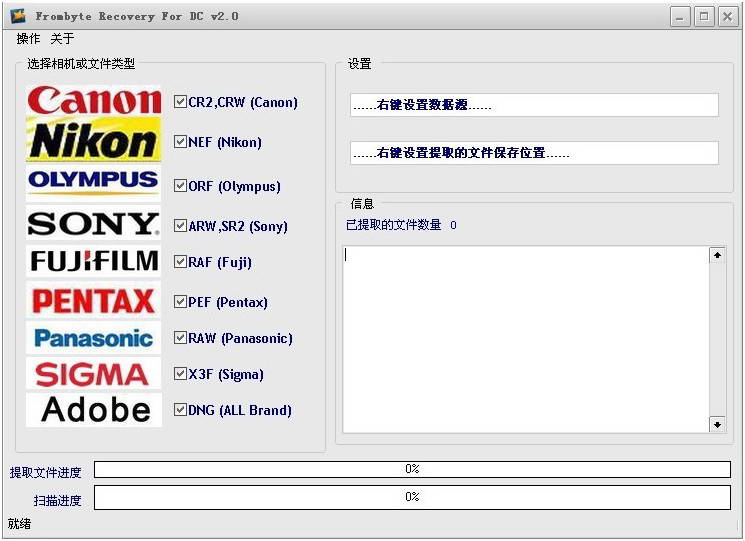This screenshot has height=541, width=745.
Task: Click the 信息 group title
Action: pos(362,204)
